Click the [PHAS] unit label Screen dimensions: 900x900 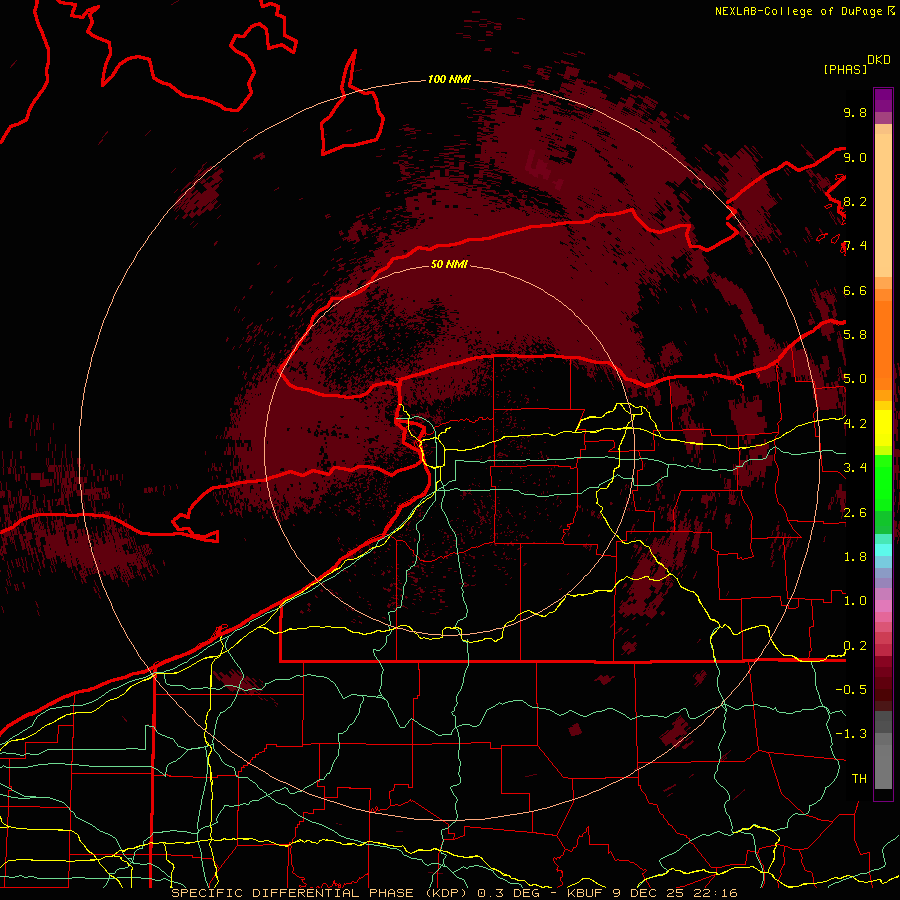(x=845, y=70)
